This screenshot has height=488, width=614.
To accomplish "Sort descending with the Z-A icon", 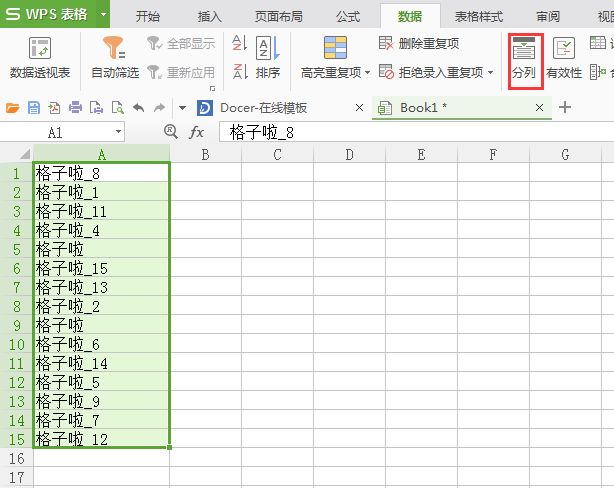I will coord(239,72).
